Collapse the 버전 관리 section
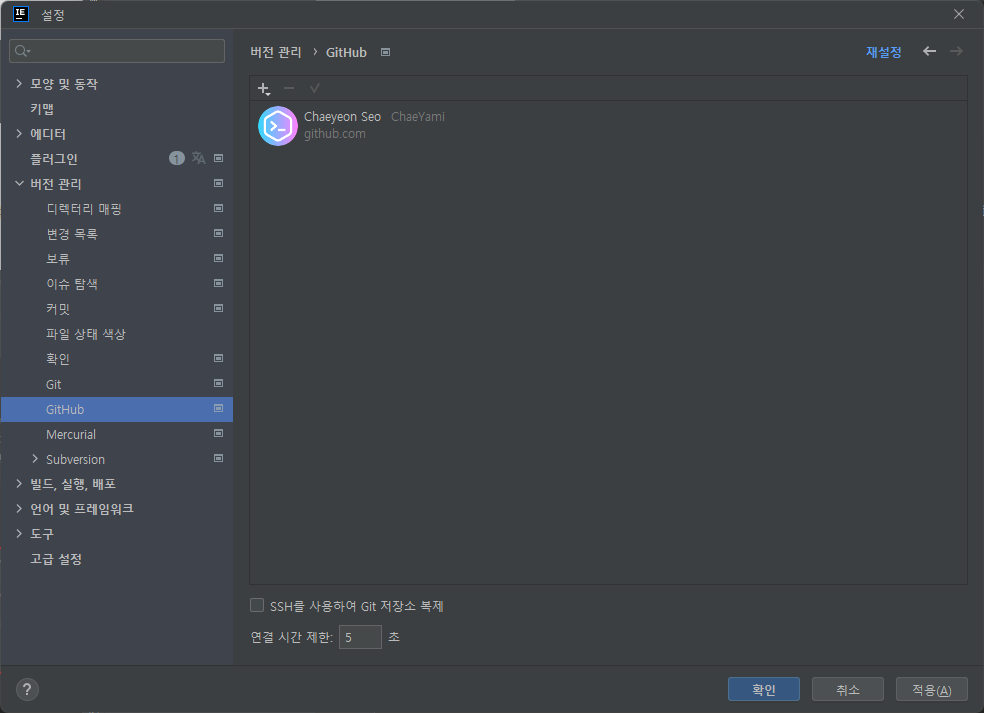The height and width of the screenshot is (713, 984). (19, 183)
